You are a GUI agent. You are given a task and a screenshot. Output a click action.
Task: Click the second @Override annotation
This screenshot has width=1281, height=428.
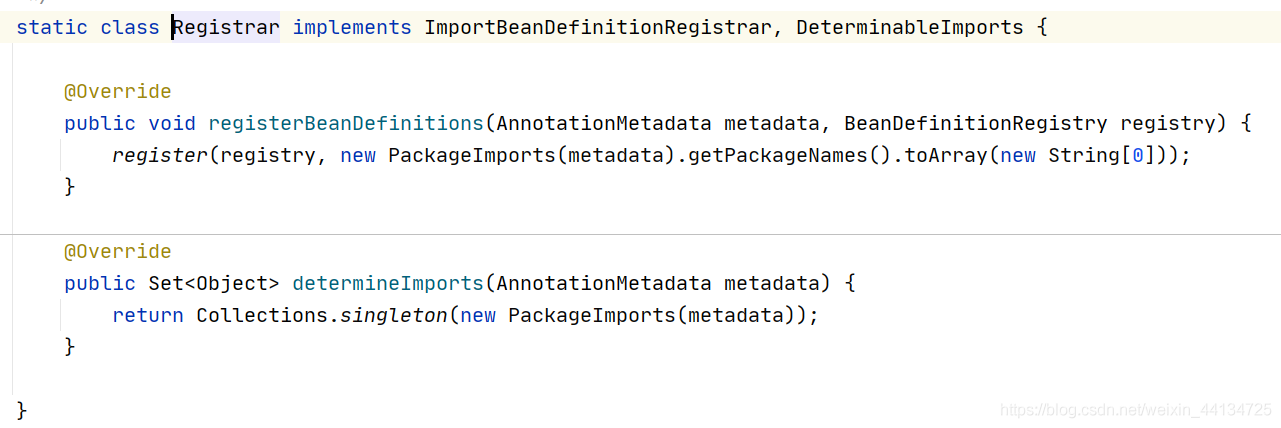(x=118, y=251)
